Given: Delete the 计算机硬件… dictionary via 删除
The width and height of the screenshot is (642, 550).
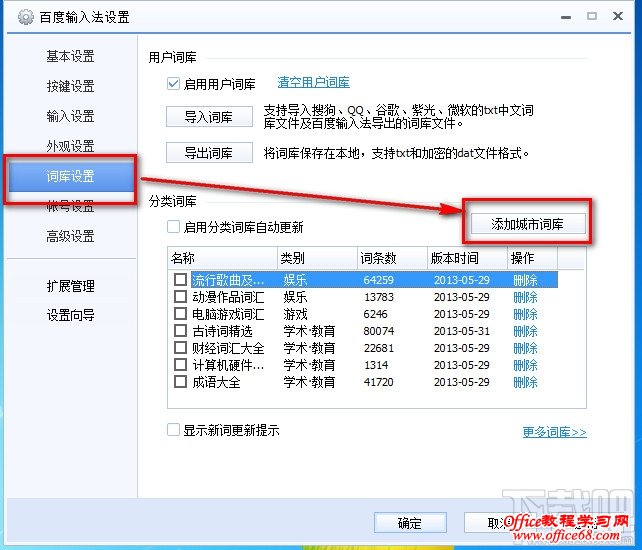Looking at the screenshot, I should [x=525, y=365].
